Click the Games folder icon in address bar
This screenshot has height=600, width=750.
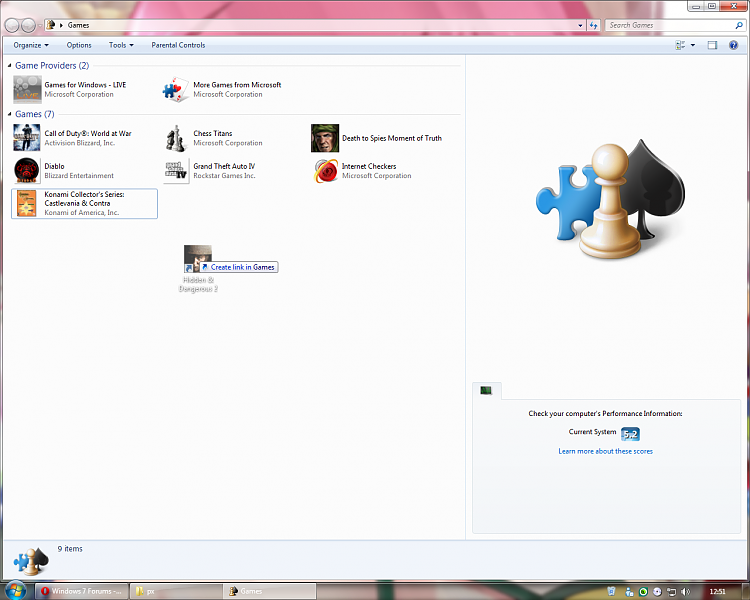point(51,25)
